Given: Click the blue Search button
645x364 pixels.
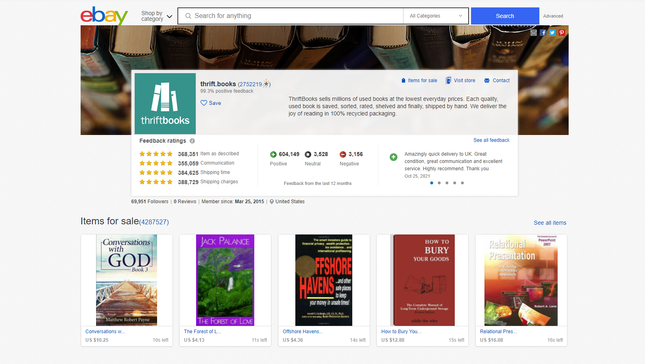Looking at the screenshot, I should point(505,16).
